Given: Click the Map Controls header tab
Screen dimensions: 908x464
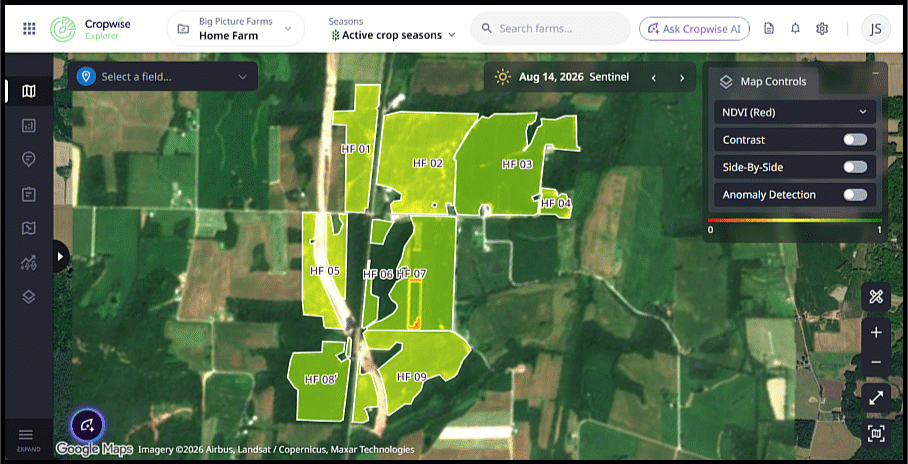Looking at the screenshot, I should tap(764, 82).
